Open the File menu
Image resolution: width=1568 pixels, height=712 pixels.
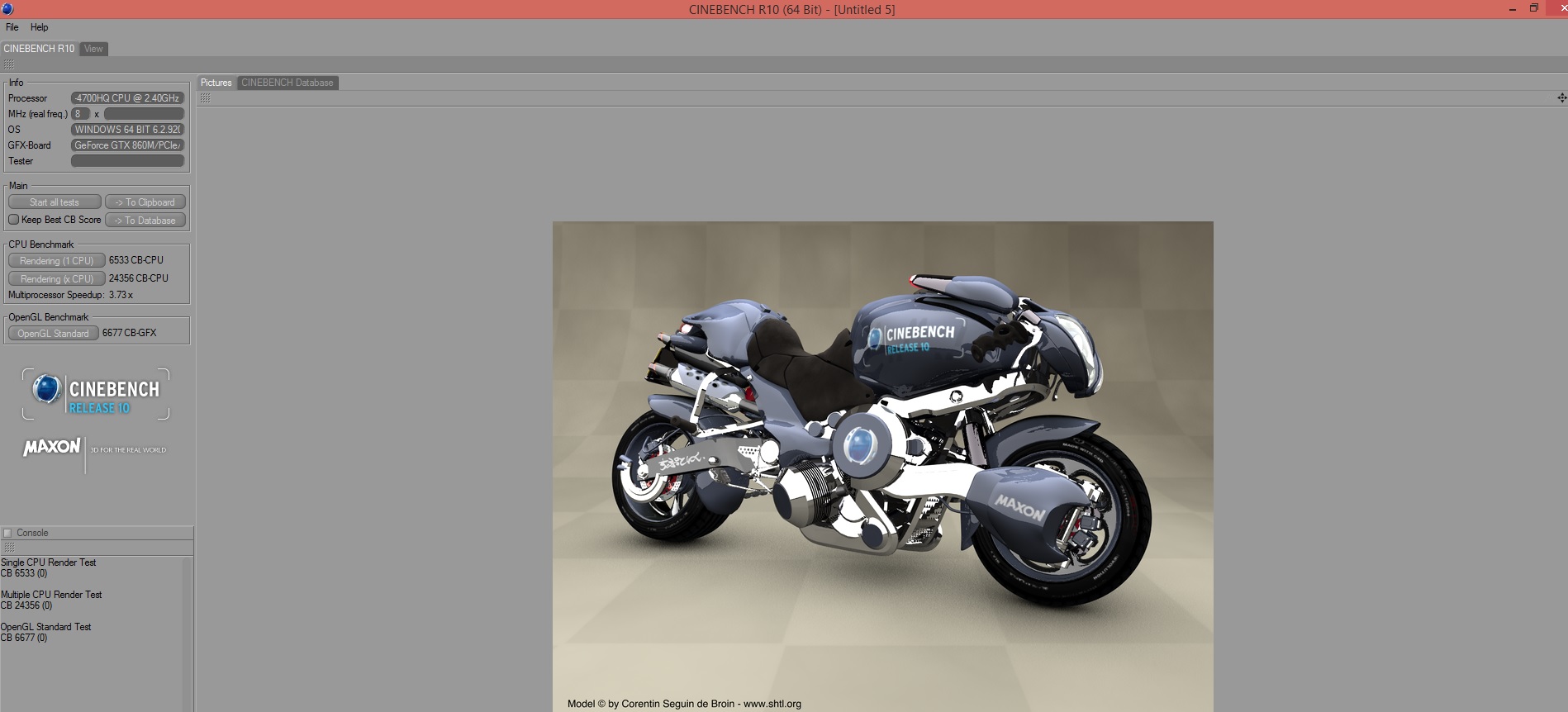pyautogui.click(x=12, y=27)
